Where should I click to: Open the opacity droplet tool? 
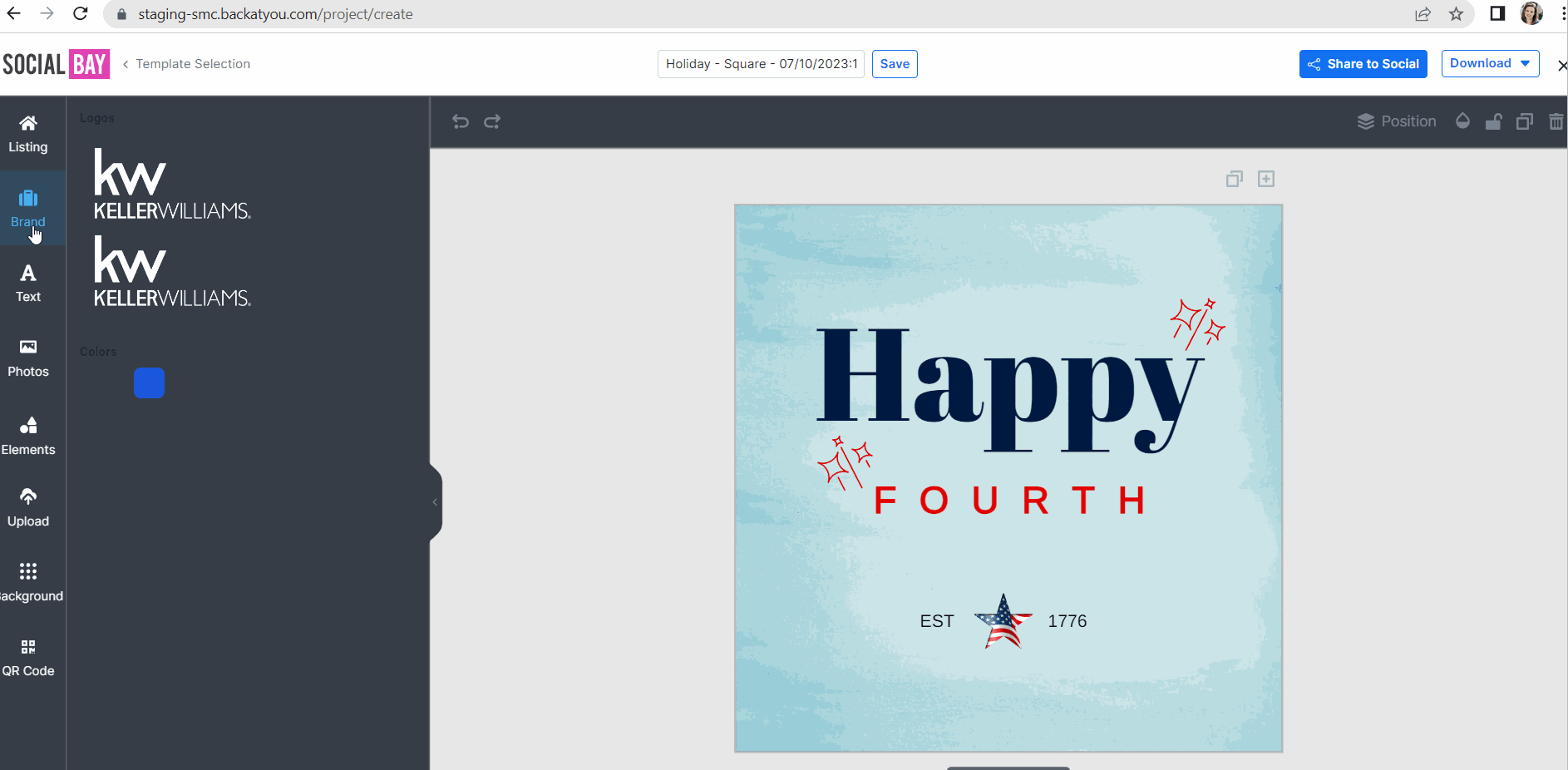pos(1462,121)
